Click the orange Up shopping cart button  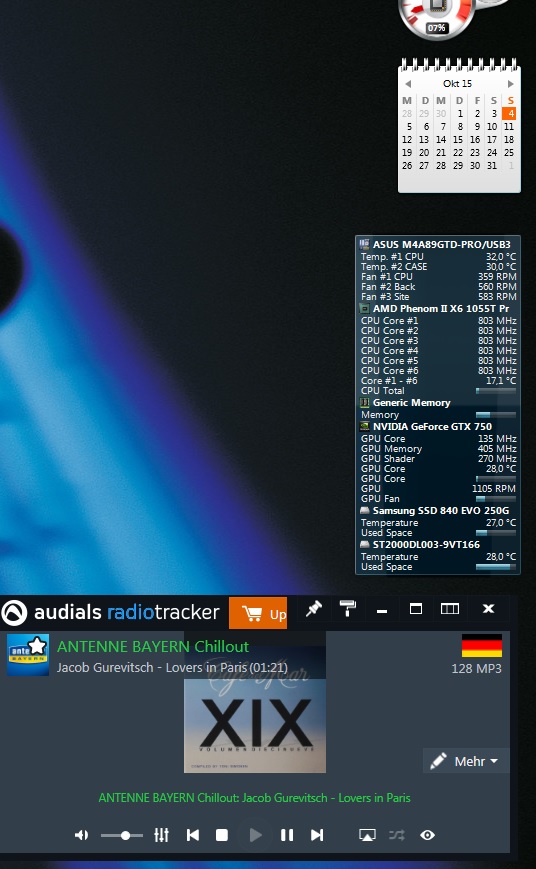[x=258, y=614]
